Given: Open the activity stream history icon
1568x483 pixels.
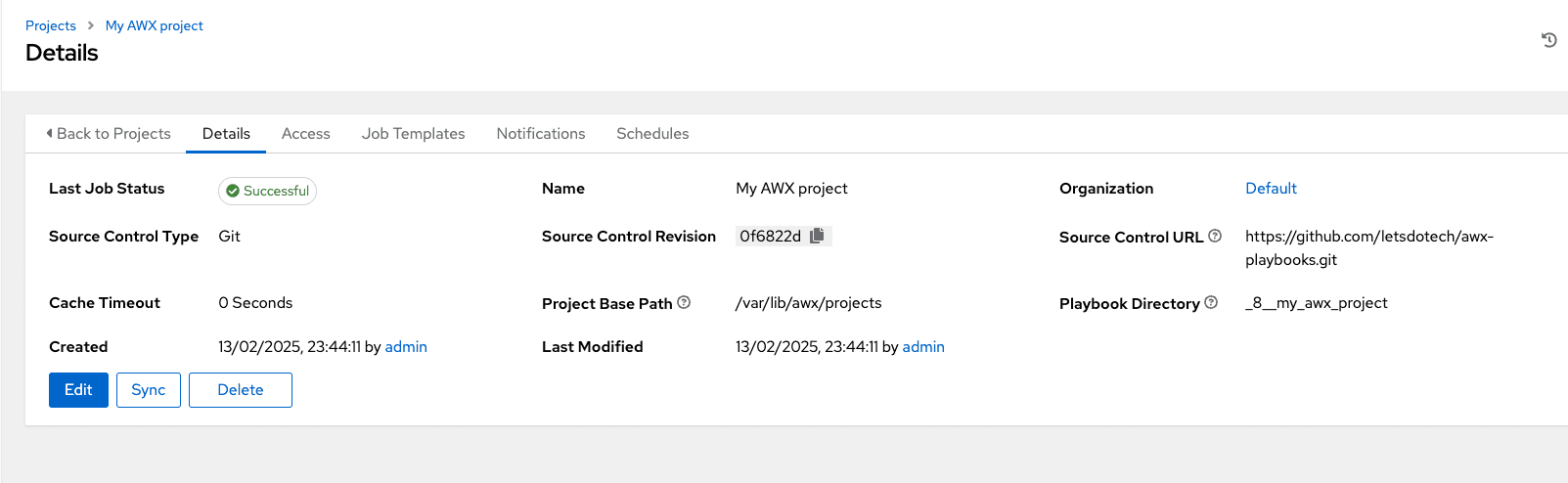Looking at the screenshot, I should point(1548,40).
